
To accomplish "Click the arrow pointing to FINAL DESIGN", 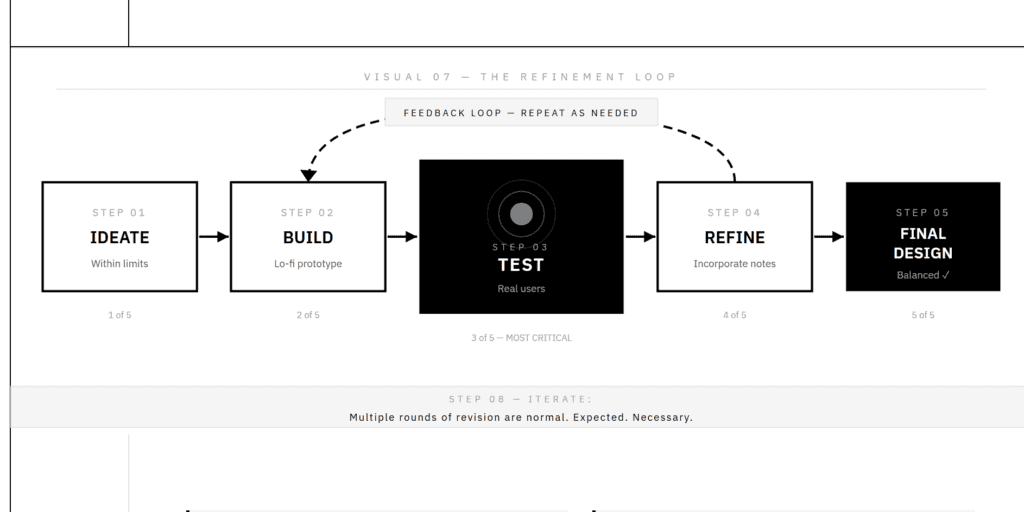I will (x=829, y=236).
